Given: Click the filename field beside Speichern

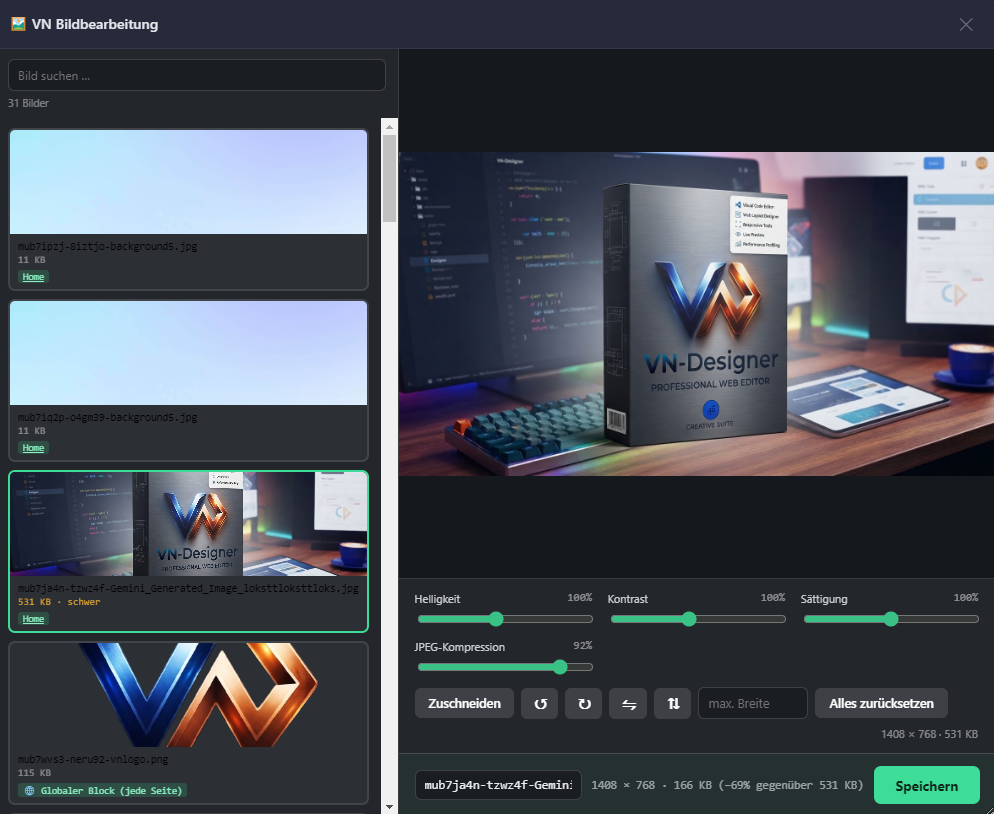Looking at the screenshot, I should (x=498, y=785).
